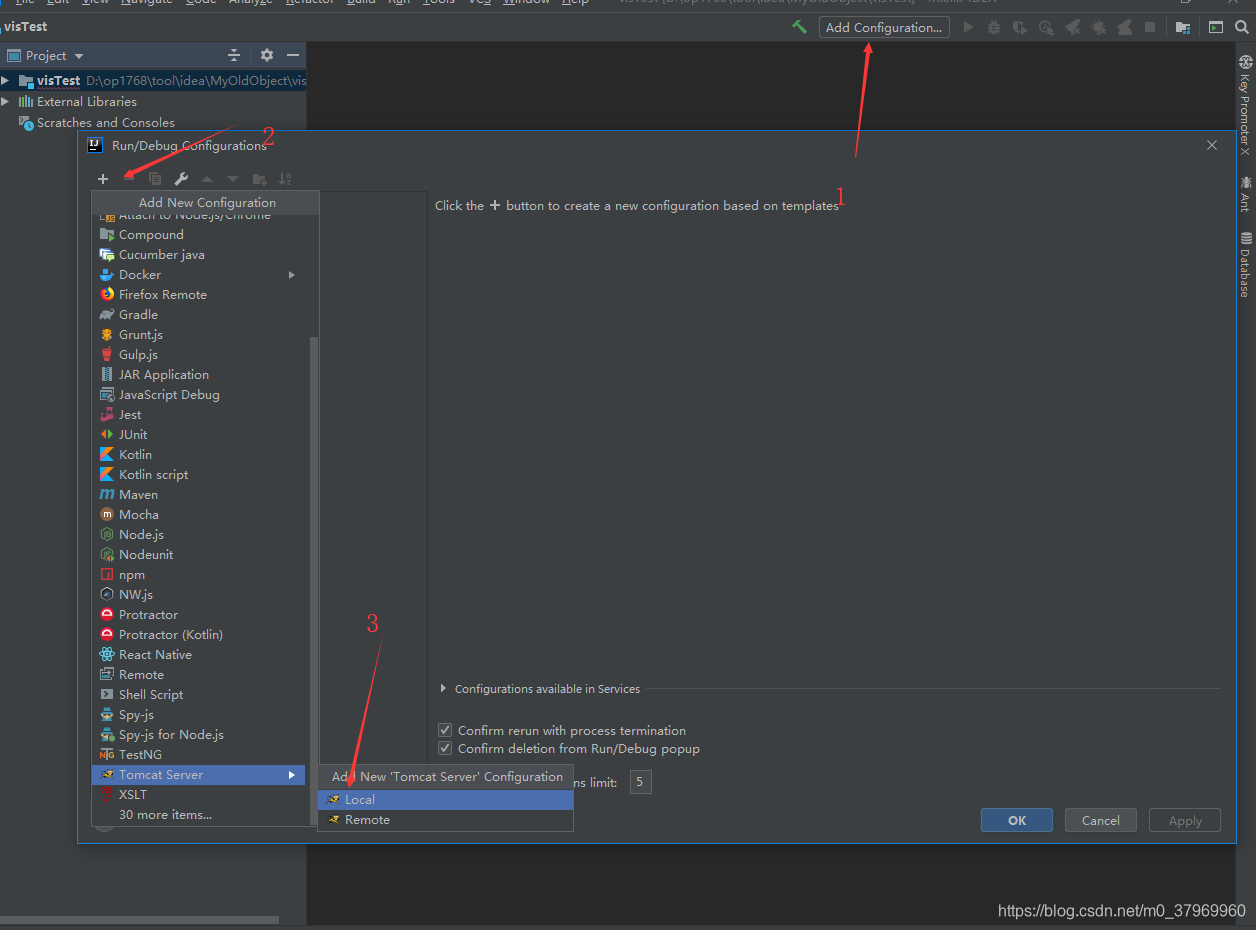Open Search Everywhere magnifier icon

tap(1242, 27)
